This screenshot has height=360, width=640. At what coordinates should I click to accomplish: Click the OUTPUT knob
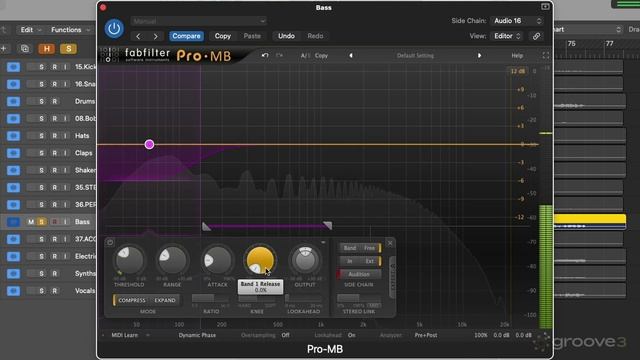point(305,260)
